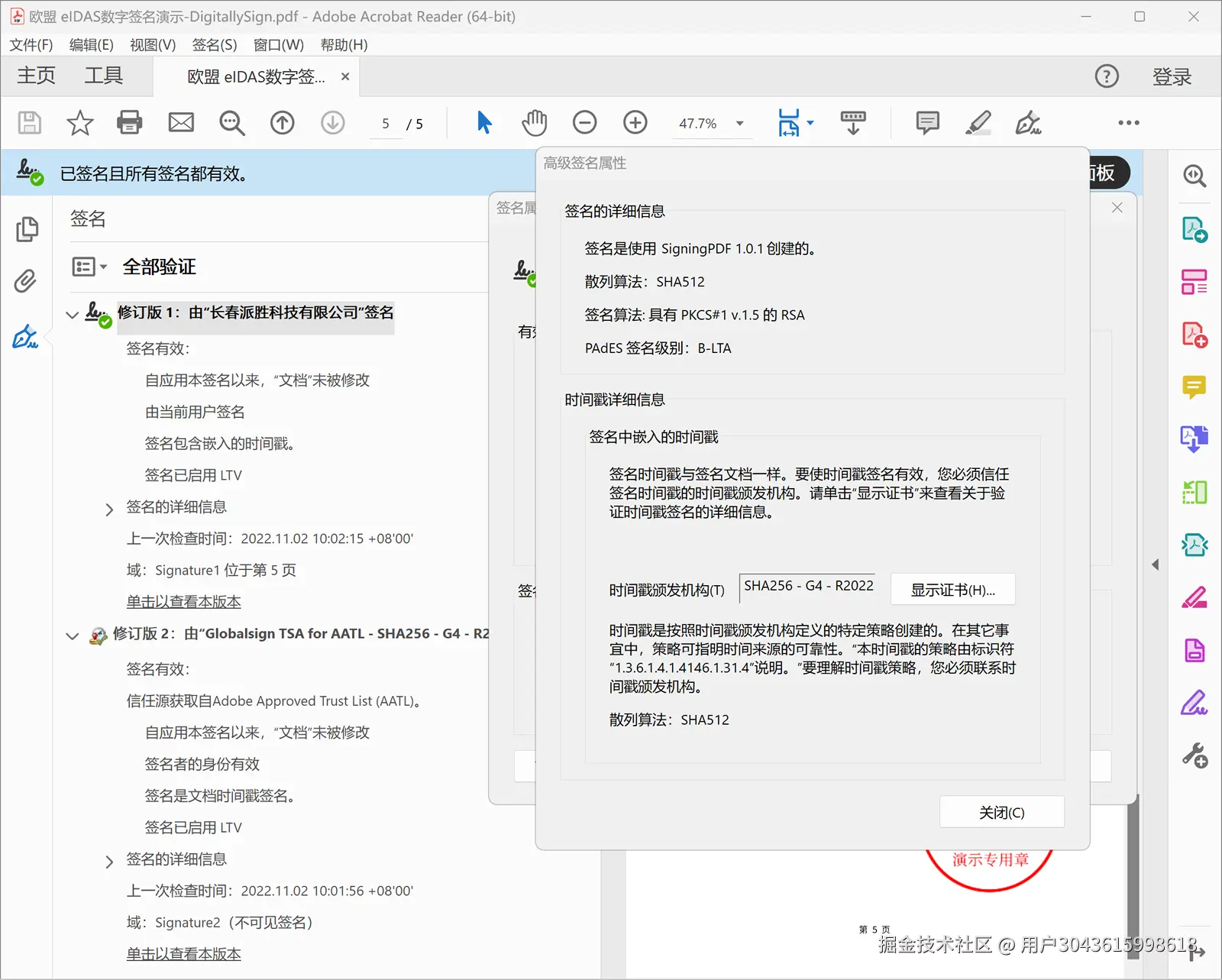Open the More Tools wrench icon
The height and width of the screenshot is (980, 1222).
[1195, 755]
